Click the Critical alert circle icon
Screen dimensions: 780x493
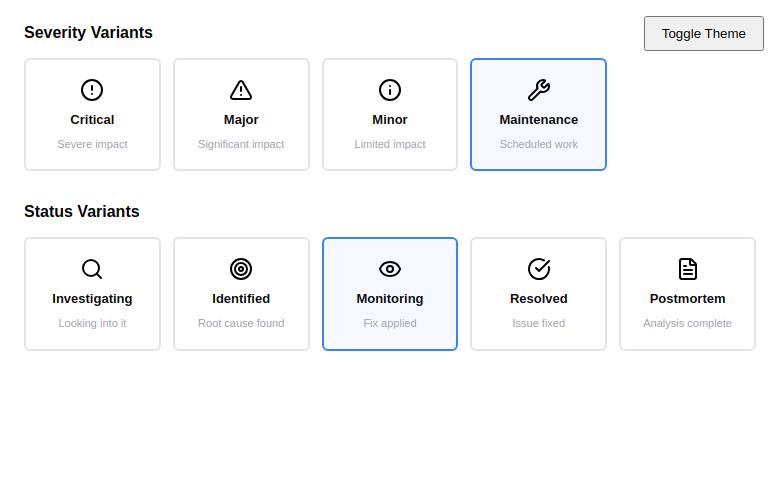point(92,90)
